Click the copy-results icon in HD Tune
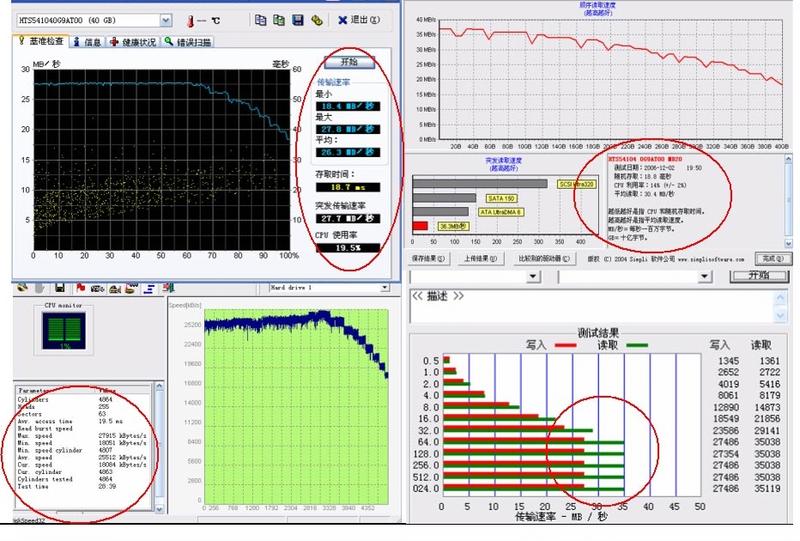This screenshot has height=541, width=800. tap(260, 20)
